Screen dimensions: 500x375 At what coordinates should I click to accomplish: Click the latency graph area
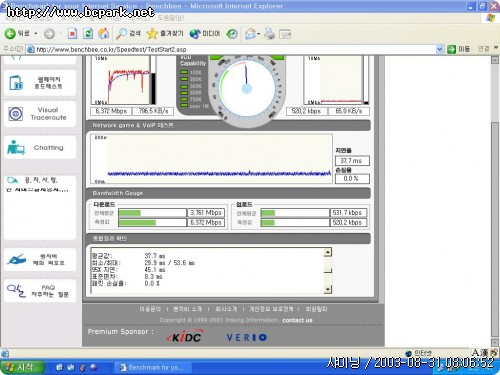212,159
